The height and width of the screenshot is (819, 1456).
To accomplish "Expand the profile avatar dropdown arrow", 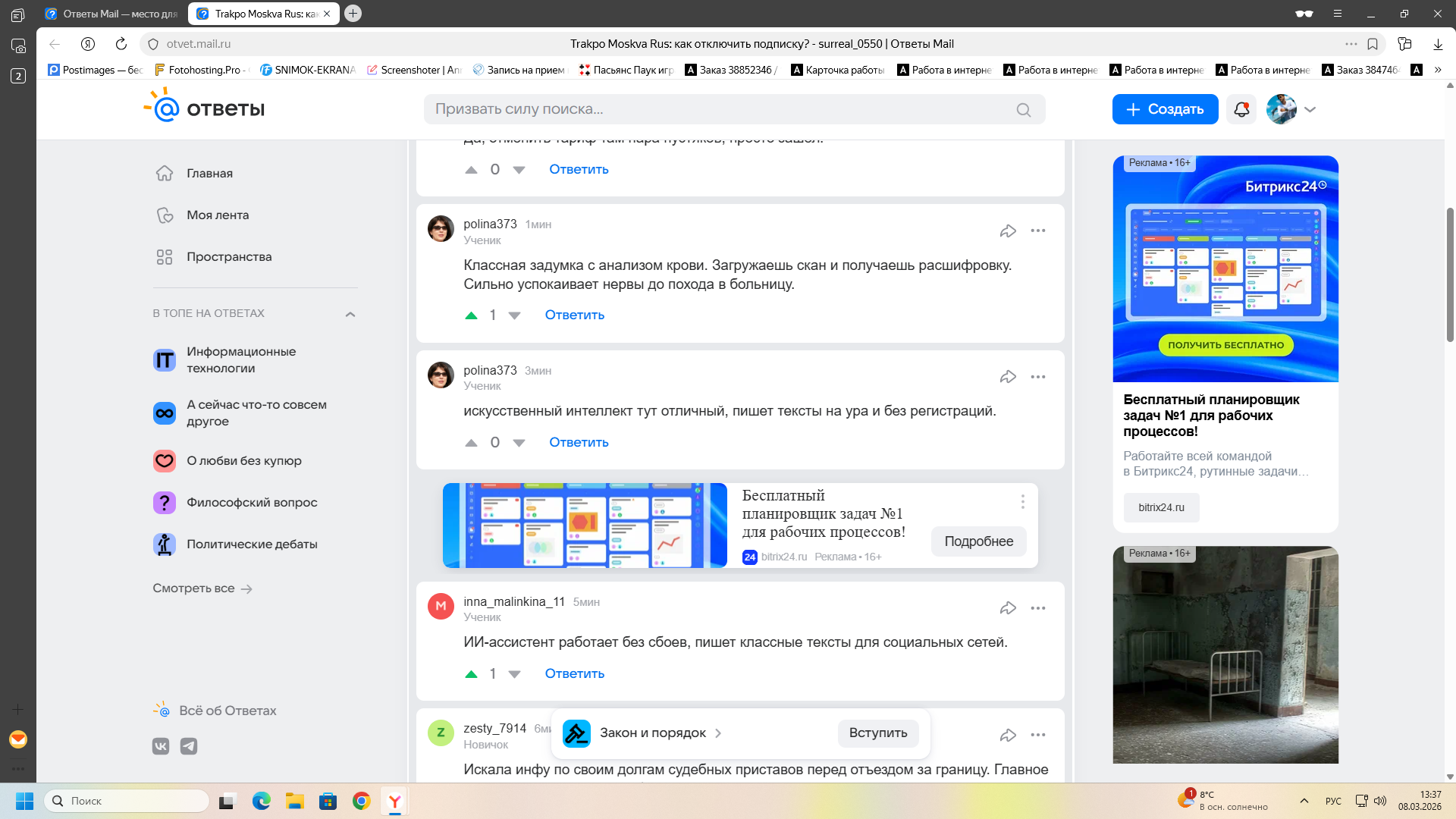I will [x=1310, y=109].
